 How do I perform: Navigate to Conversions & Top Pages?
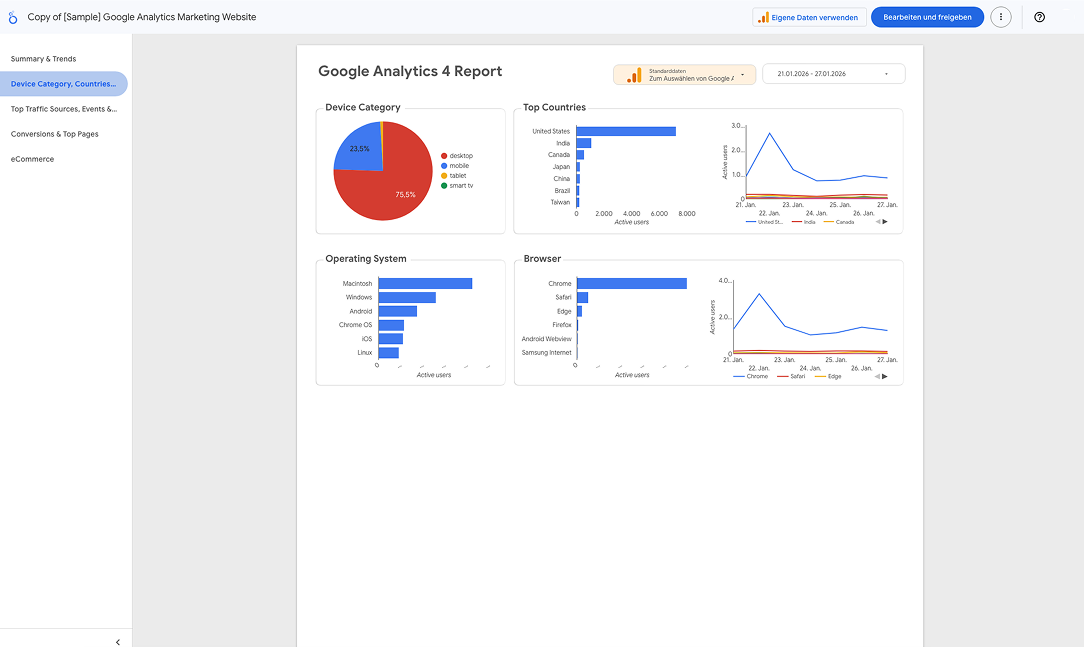(x=54, y=134)
